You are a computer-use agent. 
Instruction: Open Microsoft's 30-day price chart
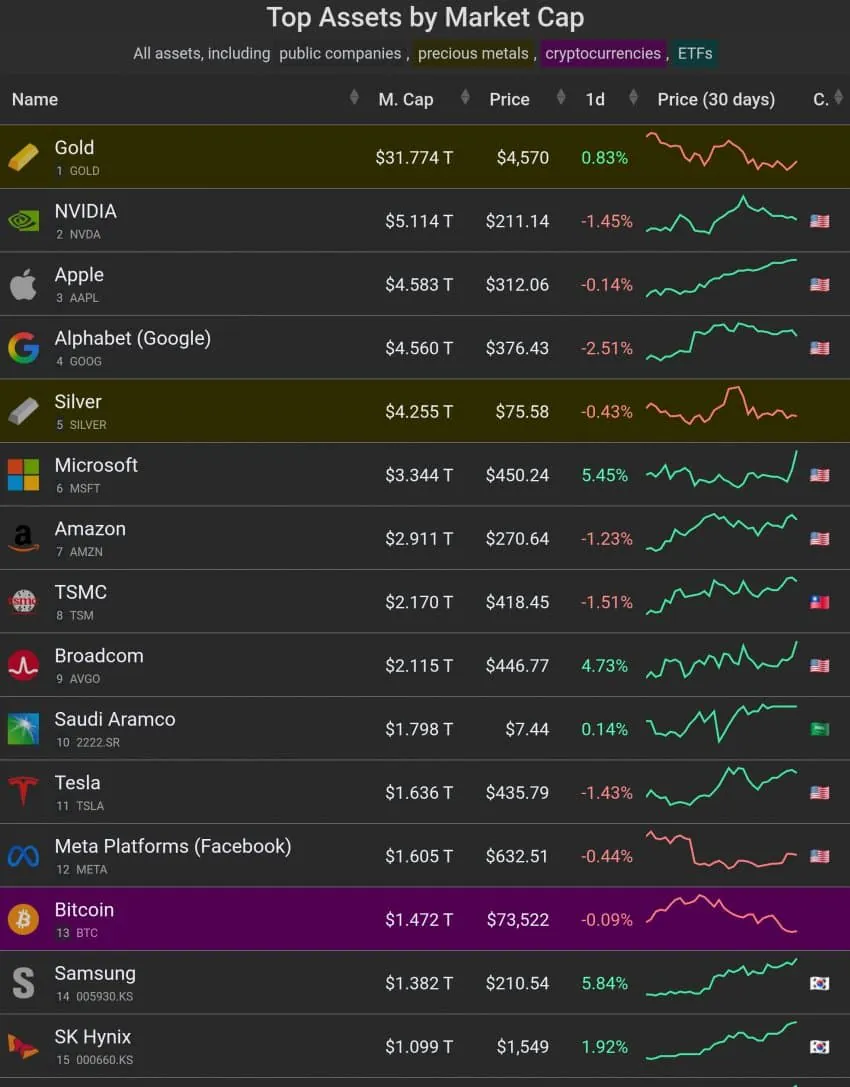pos(721,470)
